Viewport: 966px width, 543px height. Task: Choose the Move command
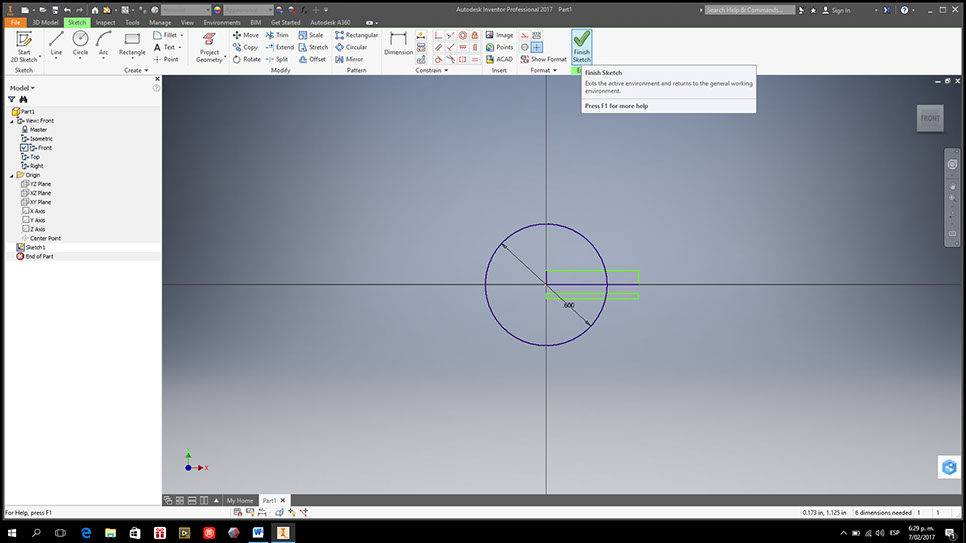point(246,35)
